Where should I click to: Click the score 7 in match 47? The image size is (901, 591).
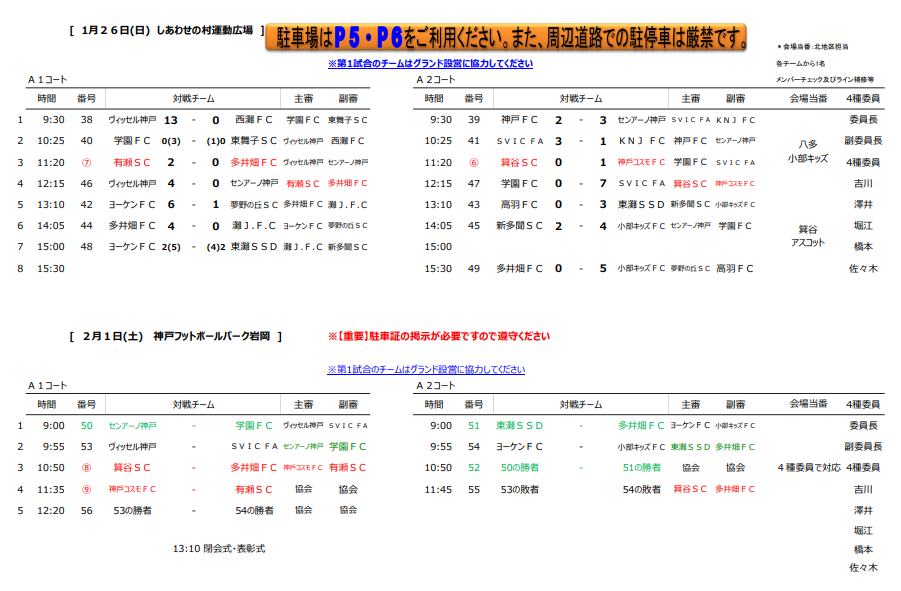[x=603, y=183]
